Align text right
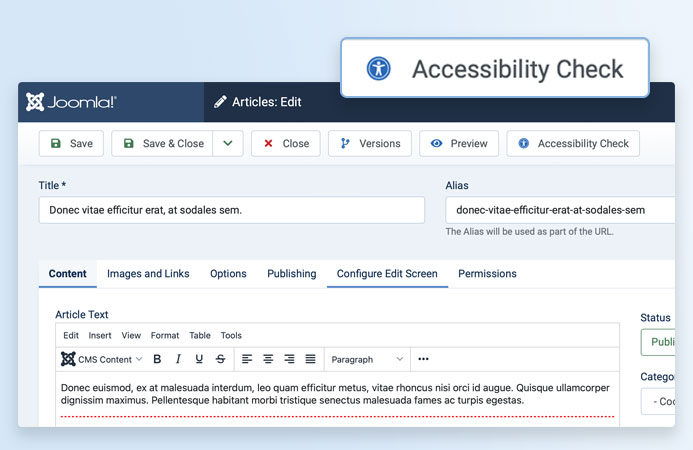 pos(289,359)
